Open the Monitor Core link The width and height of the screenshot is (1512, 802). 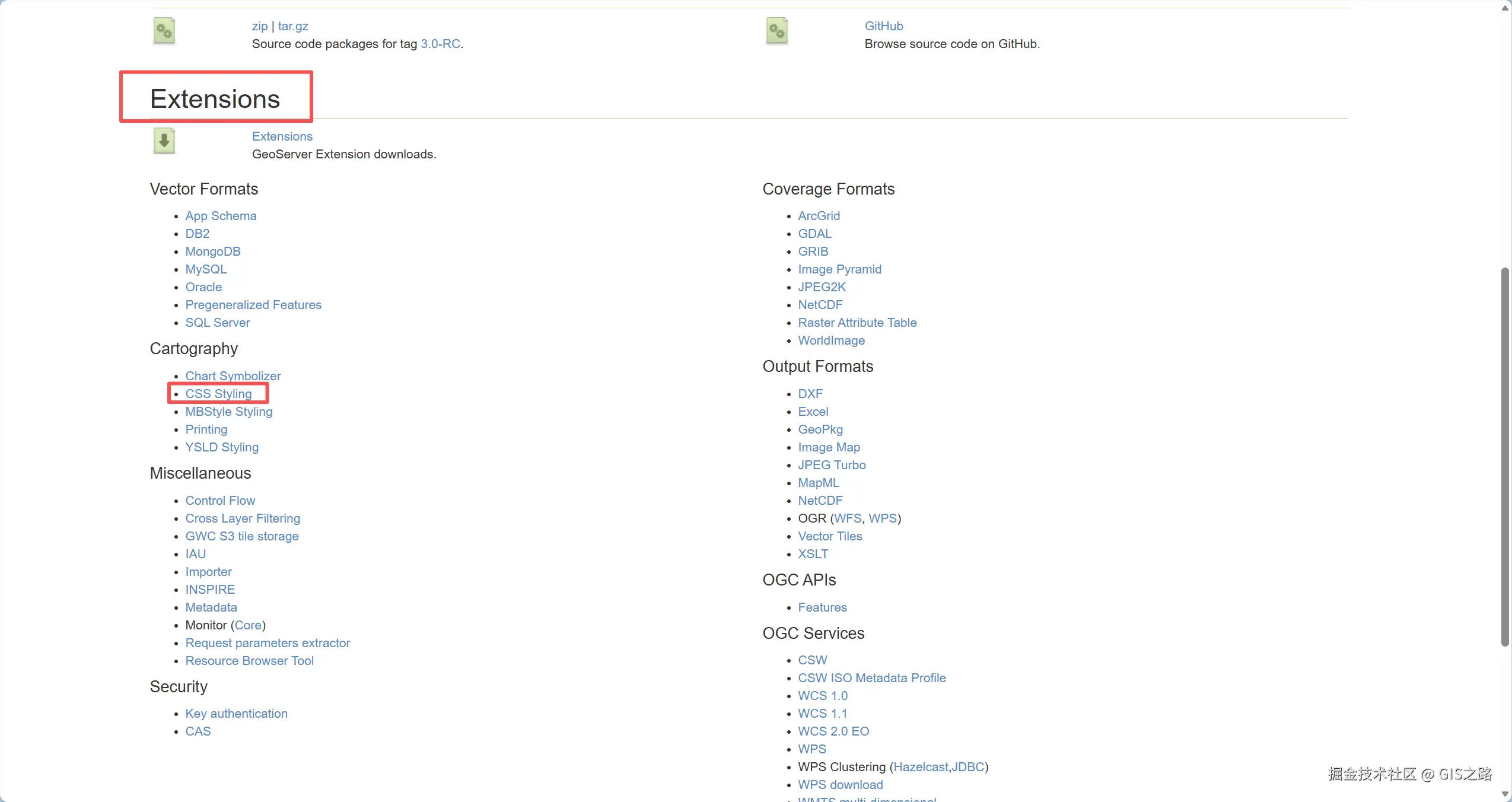[x=248, y=625]
